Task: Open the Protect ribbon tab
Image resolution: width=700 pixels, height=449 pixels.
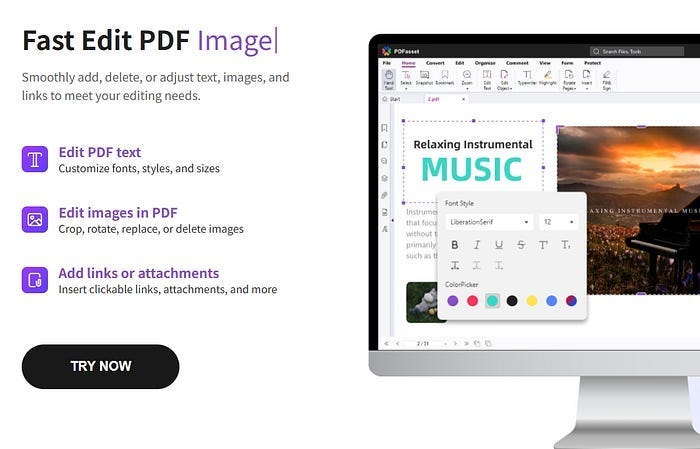Action: coord(592,63)
